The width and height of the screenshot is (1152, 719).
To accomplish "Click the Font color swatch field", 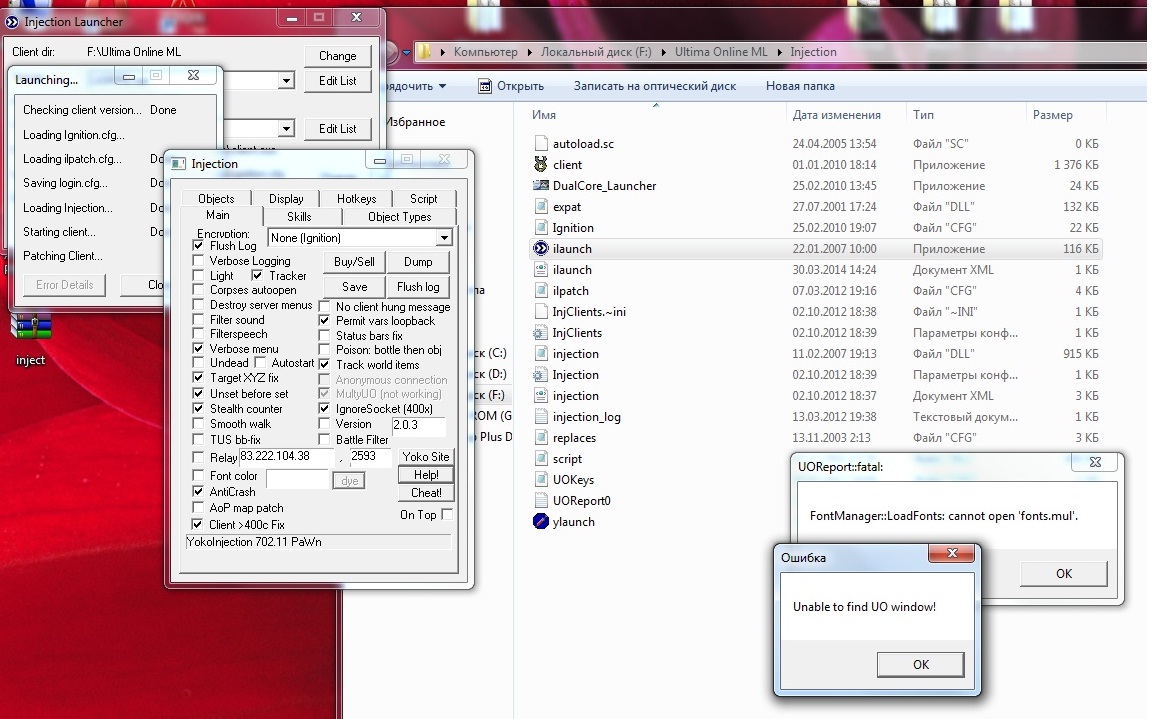I will (296, 479).
